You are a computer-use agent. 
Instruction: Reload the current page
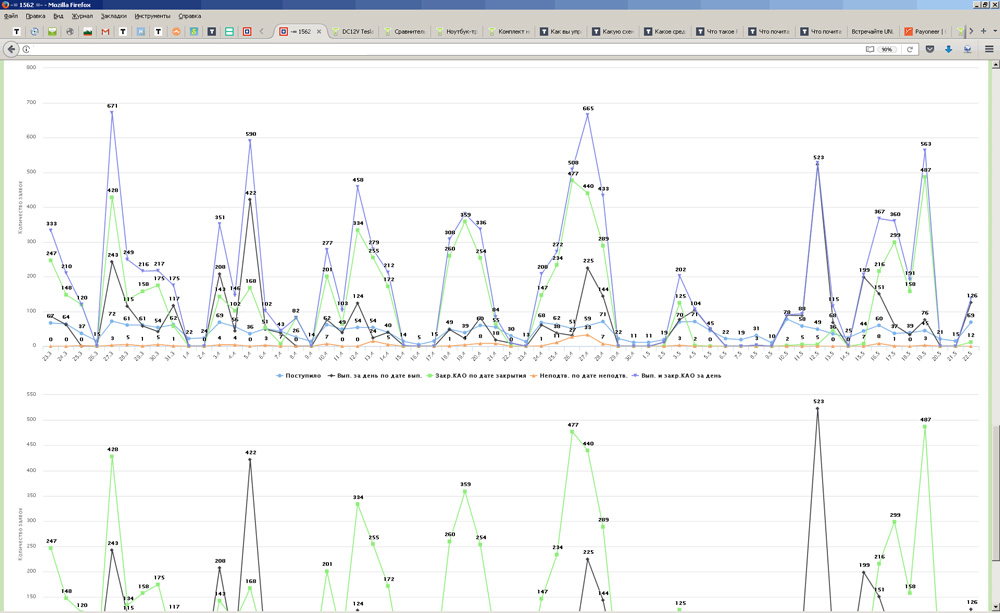click(909, 49)
